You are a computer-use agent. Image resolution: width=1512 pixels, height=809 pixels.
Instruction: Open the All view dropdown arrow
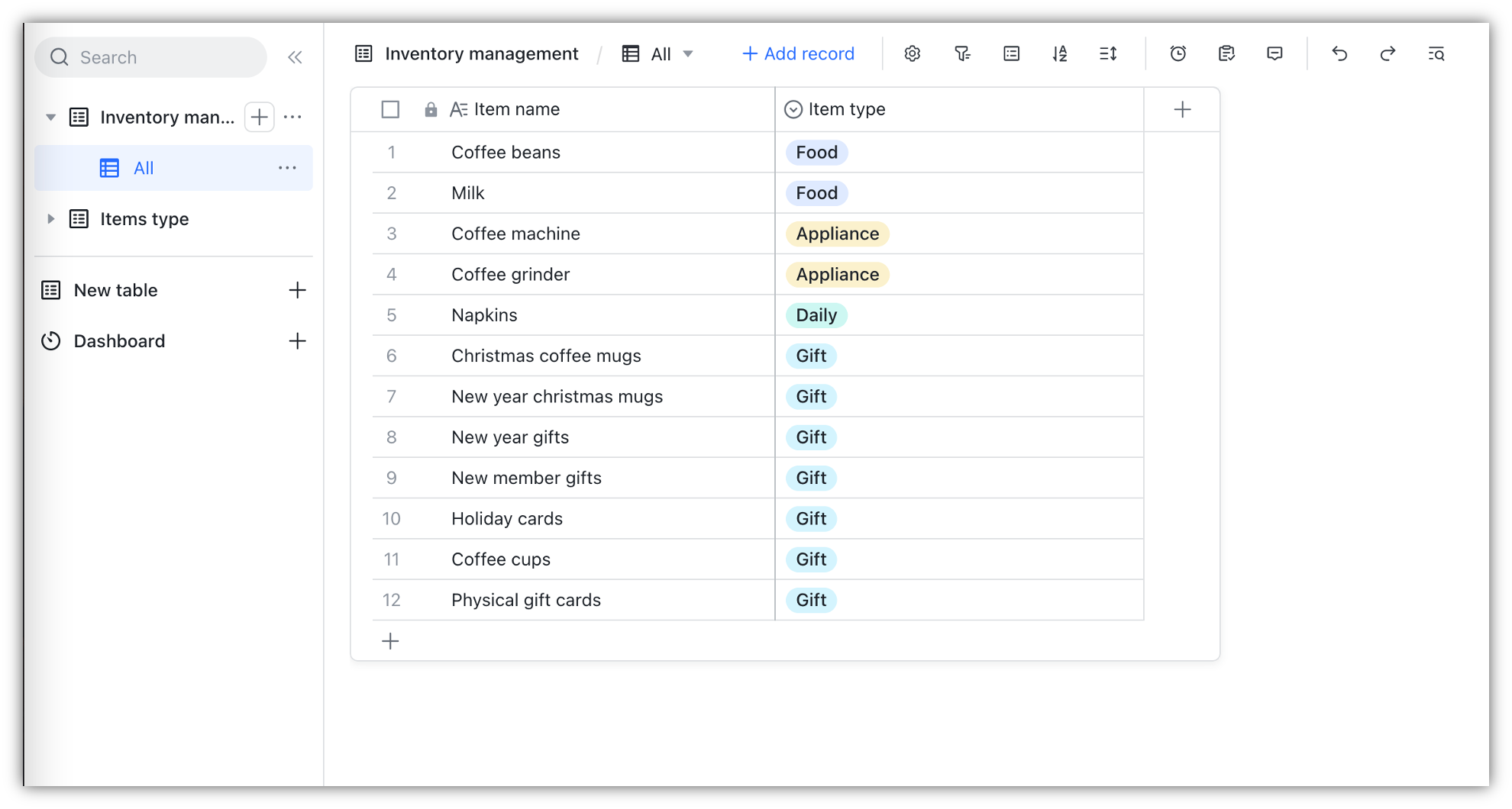click(688, 54)
